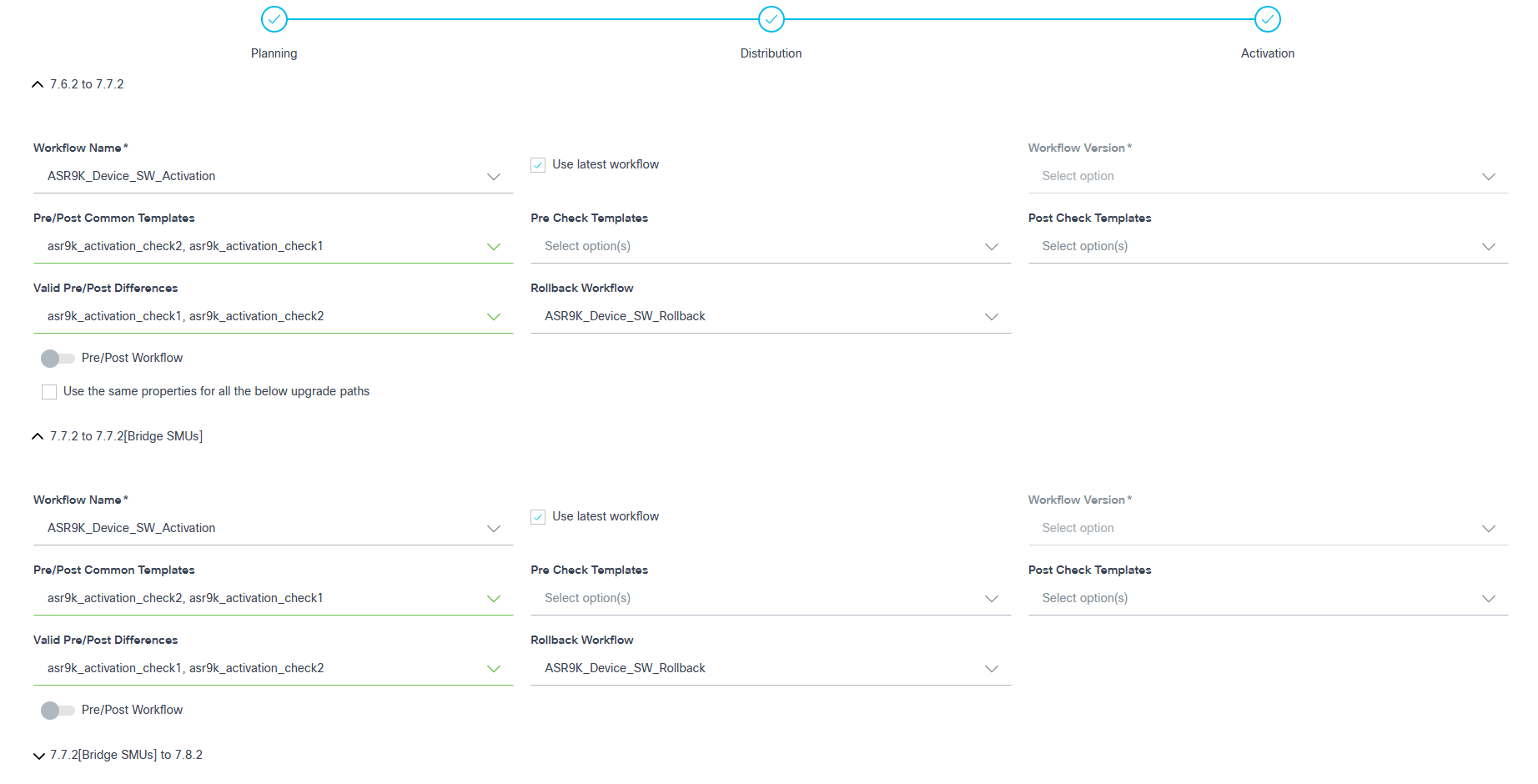Enable the first Pre/Post Workflow toggle

tap(57, 359)
